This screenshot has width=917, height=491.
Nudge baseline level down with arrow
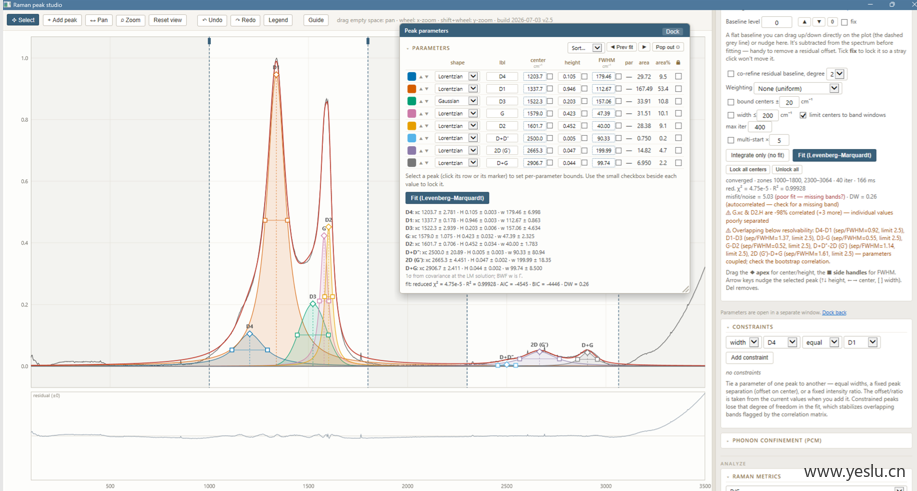point(819,22)
